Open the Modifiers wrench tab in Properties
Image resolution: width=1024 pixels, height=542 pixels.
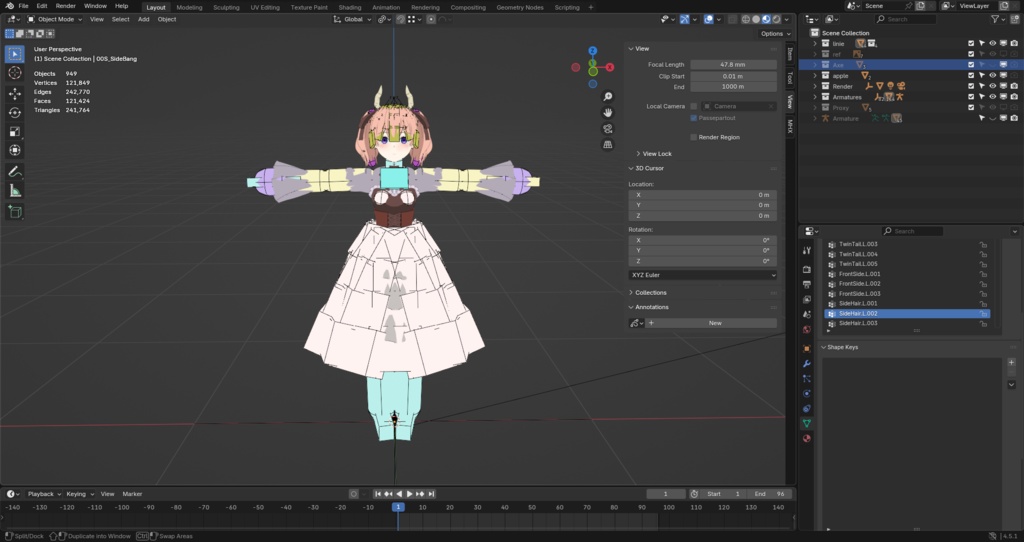807,364
